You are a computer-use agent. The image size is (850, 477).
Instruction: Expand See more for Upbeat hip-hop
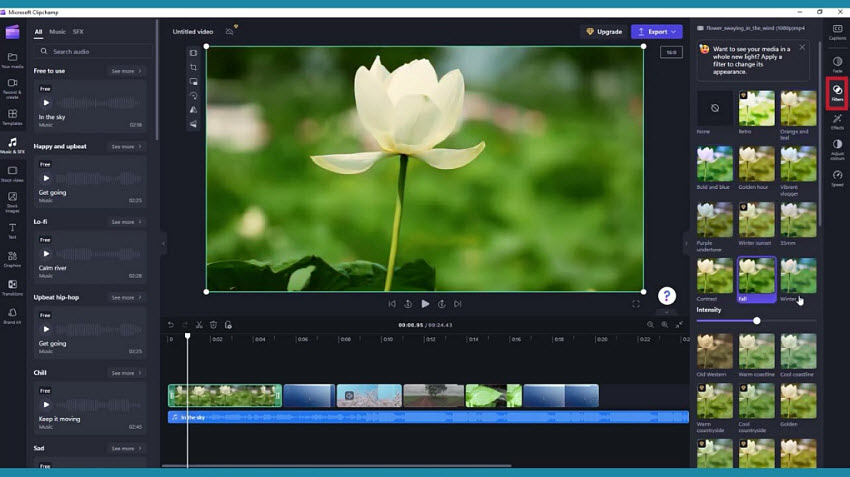pos(126,298)
